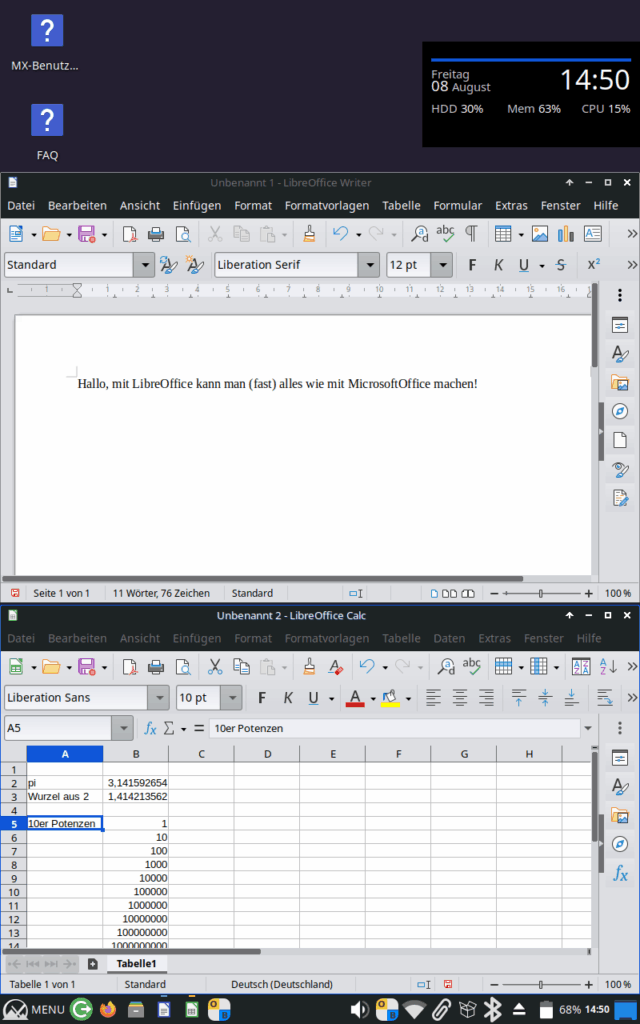
Task: Click column B header in Calc
Action: 136,754
